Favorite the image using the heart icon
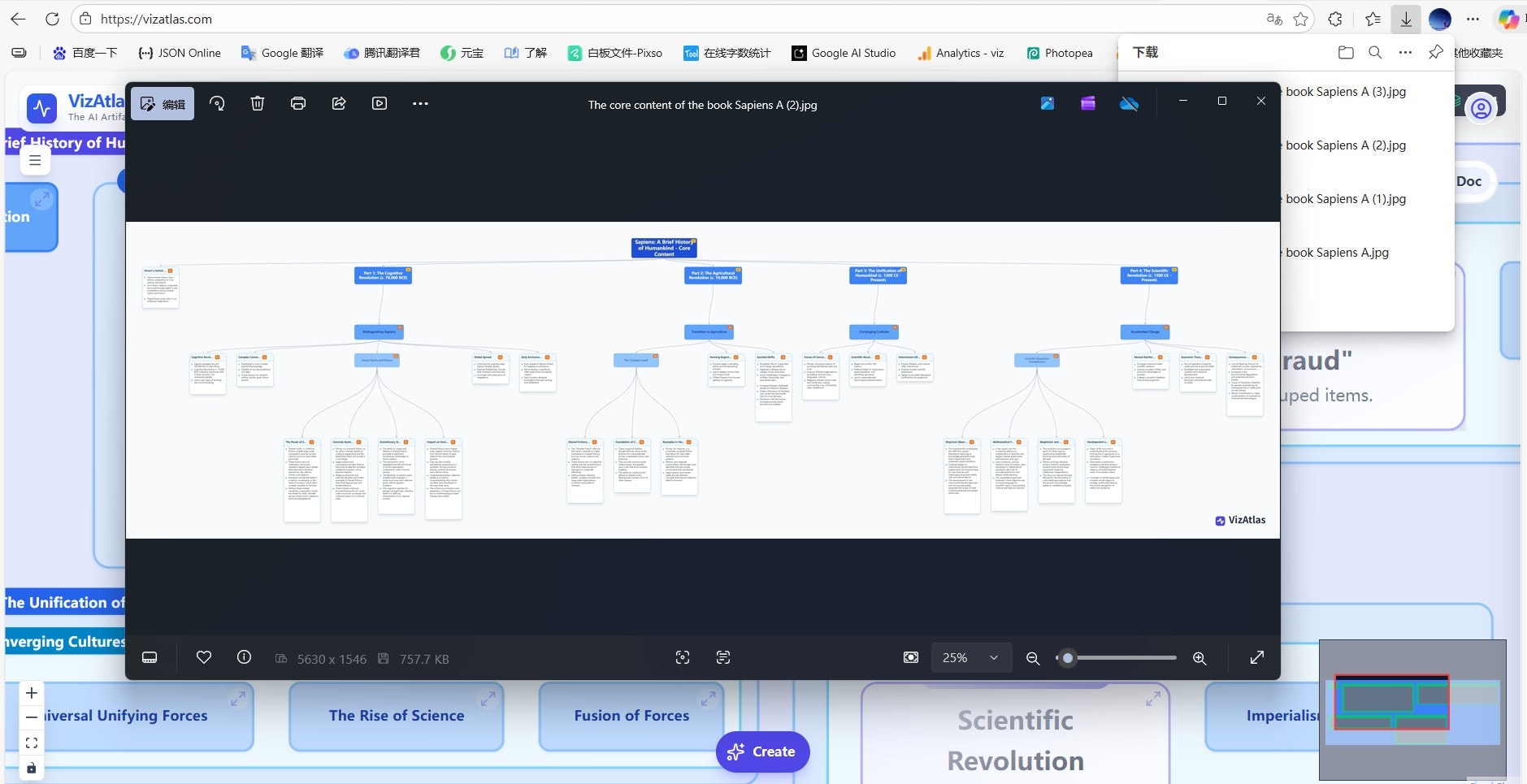Viewport: 1527px width, 784px height. pyautogui.click(x=204, y=657)
